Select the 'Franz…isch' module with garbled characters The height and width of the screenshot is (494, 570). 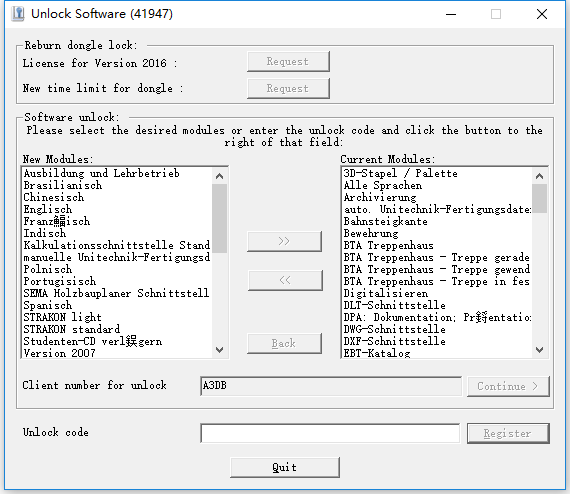pyautogui.click(x=117, y=221)
